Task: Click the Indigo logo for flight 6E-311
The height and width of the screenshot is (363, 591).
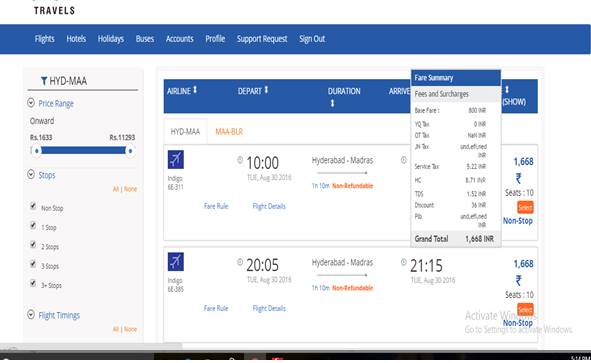Action: 176,159
